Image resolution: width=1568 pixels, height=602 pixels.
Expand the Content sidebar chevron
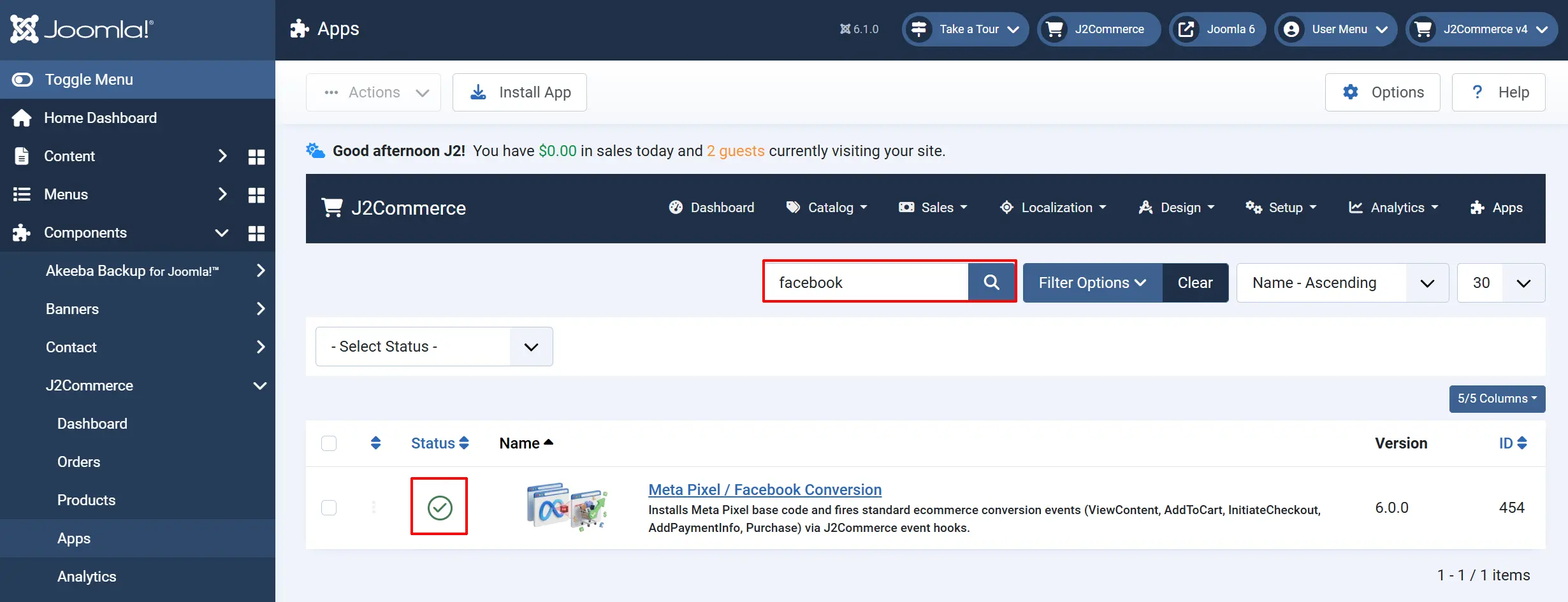pyautogui.click(x=222, y=156)
